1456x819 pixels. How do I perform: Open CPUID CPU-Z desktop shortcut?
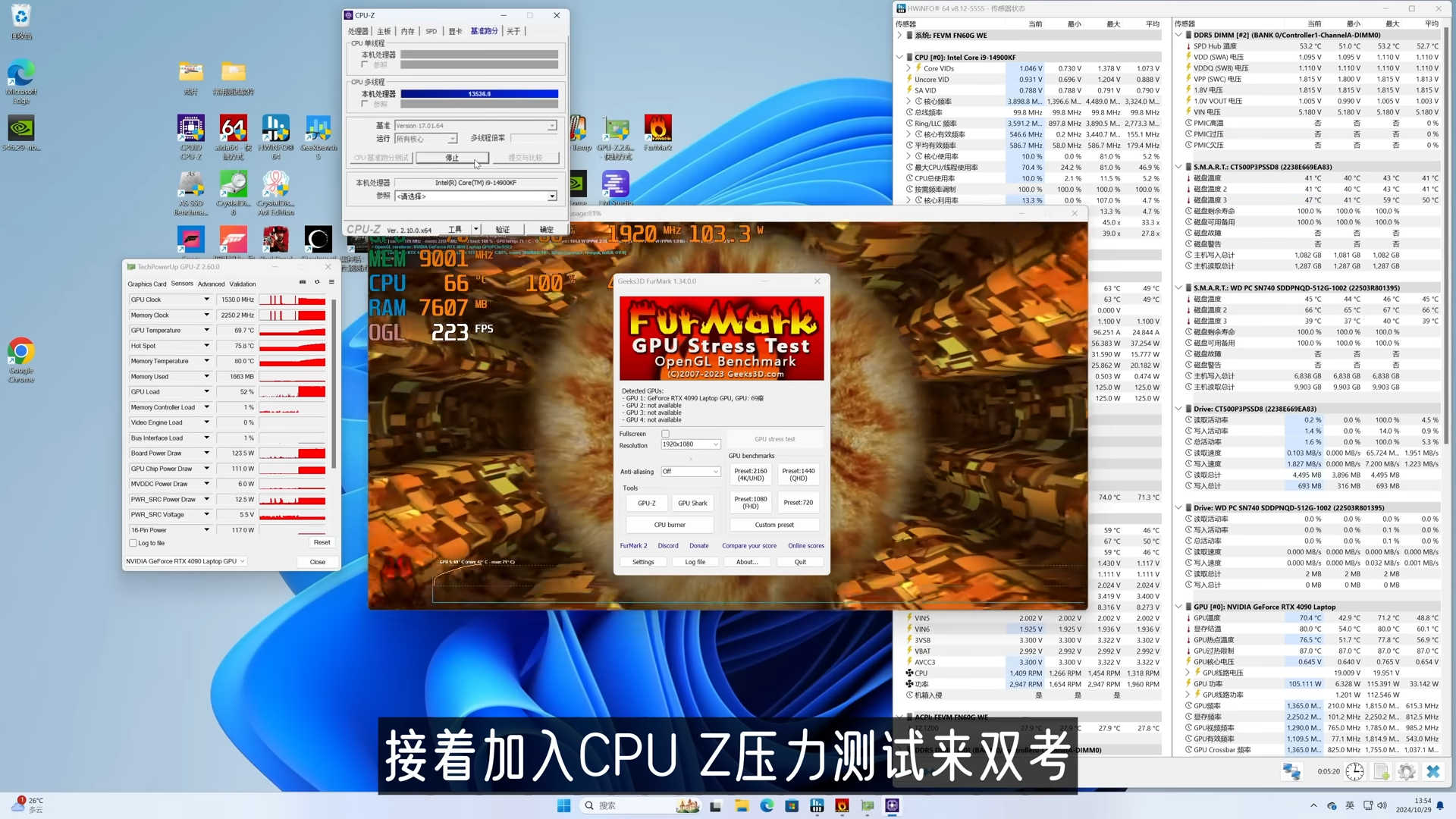pyautogui.click(x=191, y=137)
